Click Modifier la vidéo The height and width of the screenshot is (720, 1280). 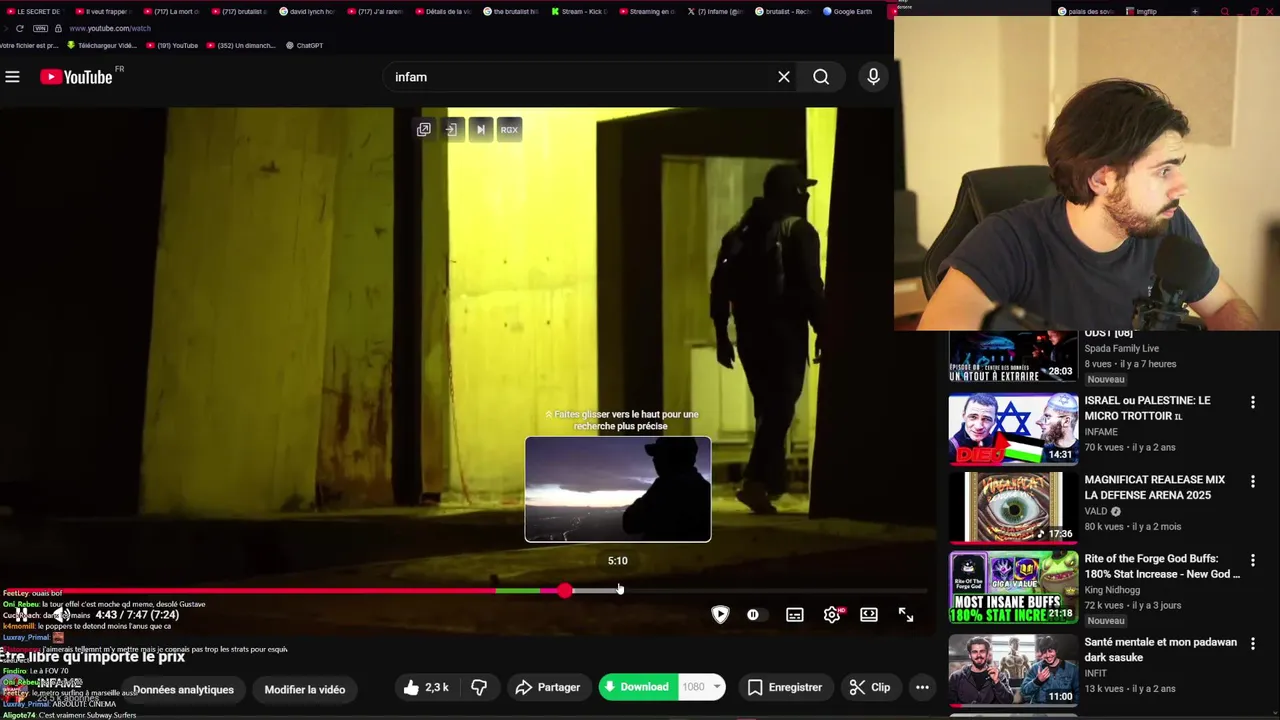point(305,689)
